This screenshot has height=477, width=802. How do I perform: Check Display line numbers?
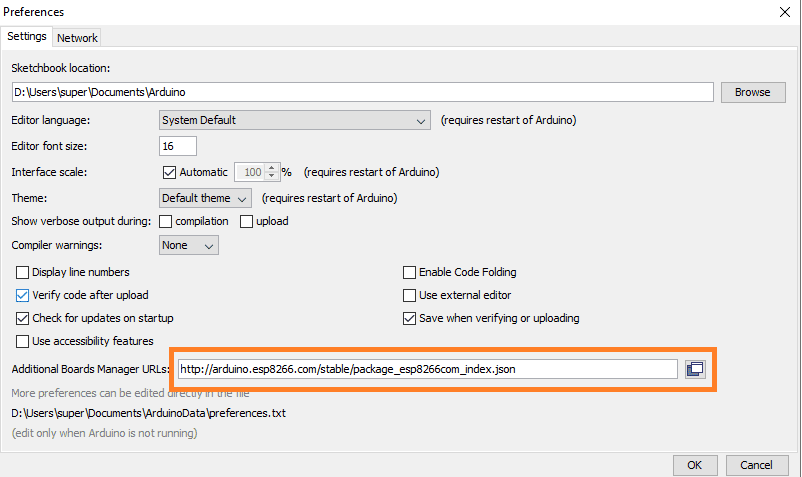(22, 272)
